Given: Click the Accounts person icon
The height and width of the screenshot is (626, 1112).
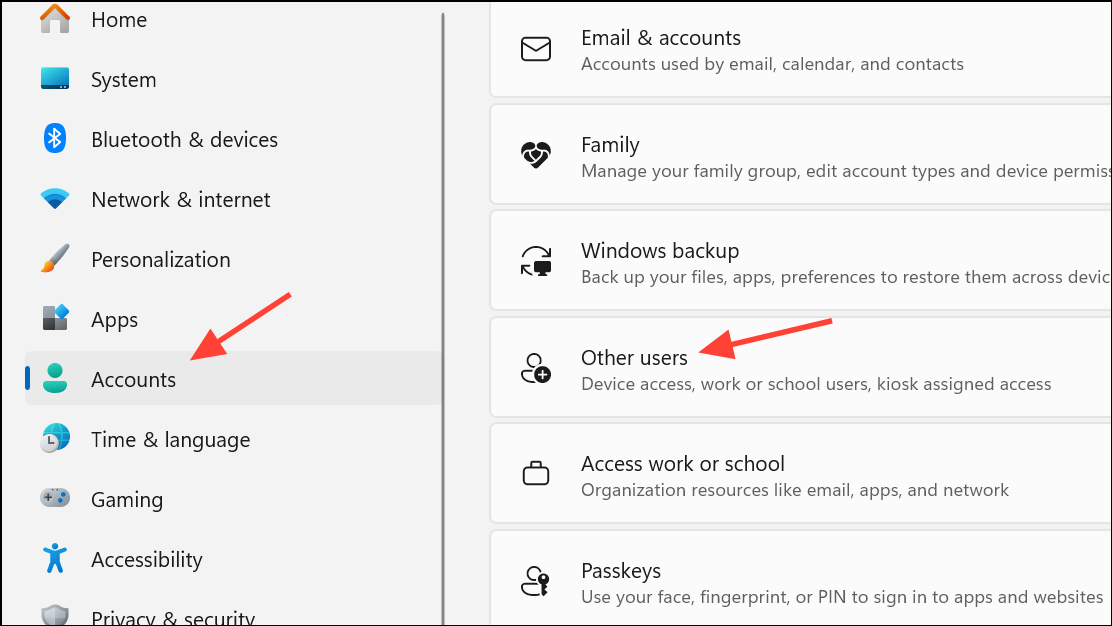Looking at the screenshot, I should (x=55, y=379).
